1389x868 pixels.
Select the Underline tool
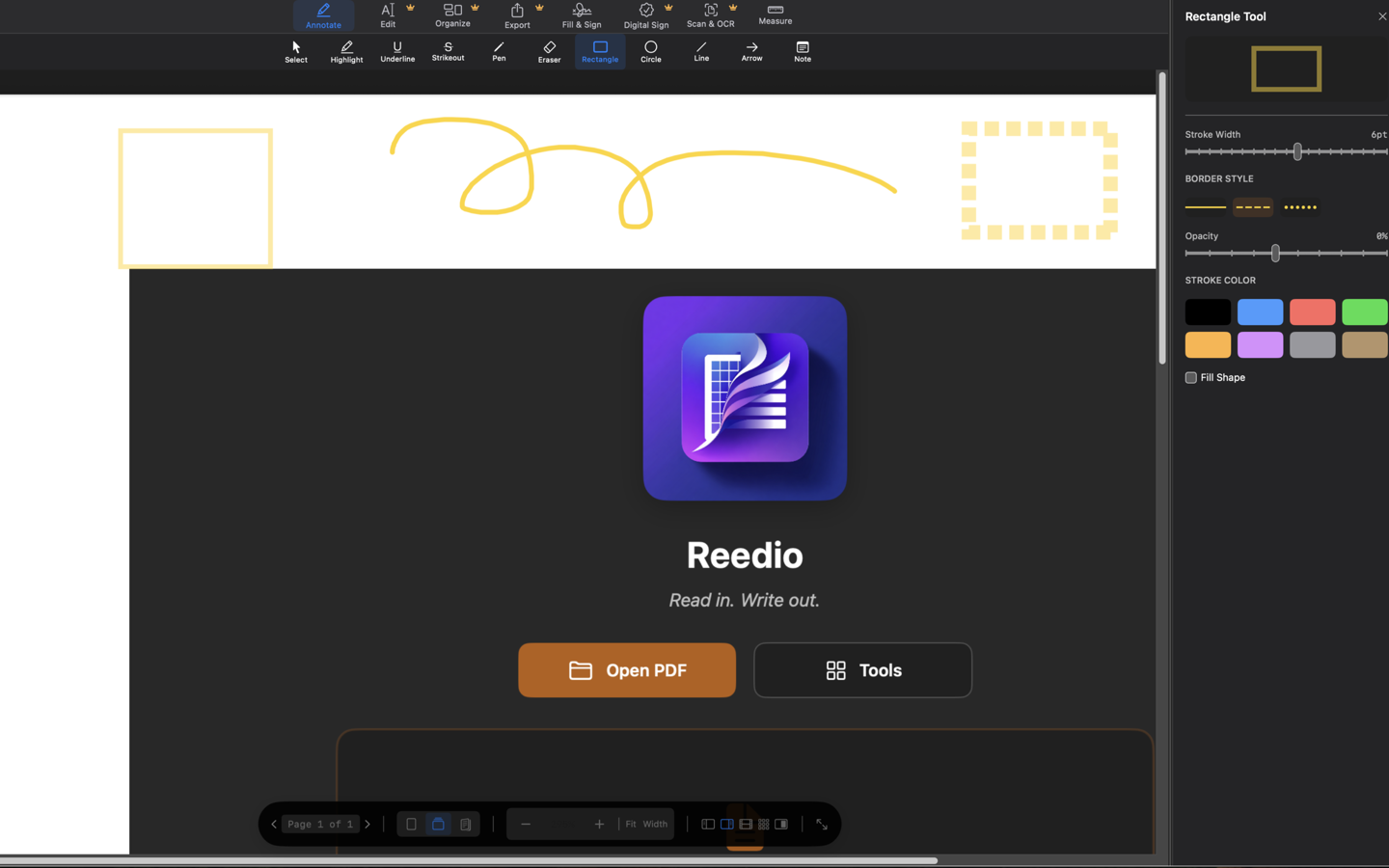click(x=397, y=51)
